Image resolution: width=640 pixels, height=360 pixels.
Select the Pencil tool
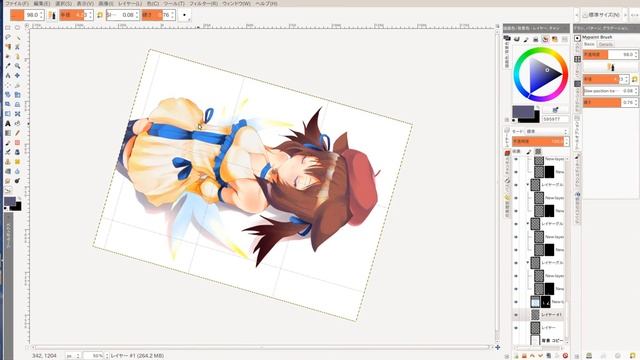[x=18, y=133]
